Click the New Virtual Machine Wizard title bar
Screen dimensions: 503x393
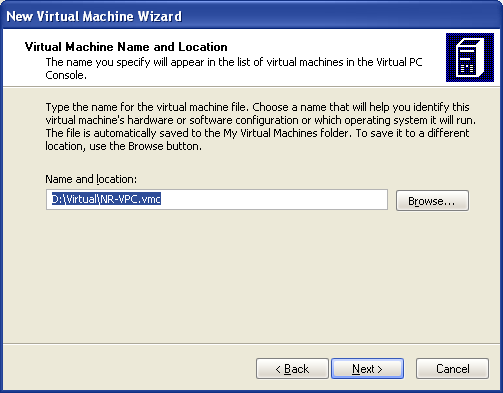[251, 16]
